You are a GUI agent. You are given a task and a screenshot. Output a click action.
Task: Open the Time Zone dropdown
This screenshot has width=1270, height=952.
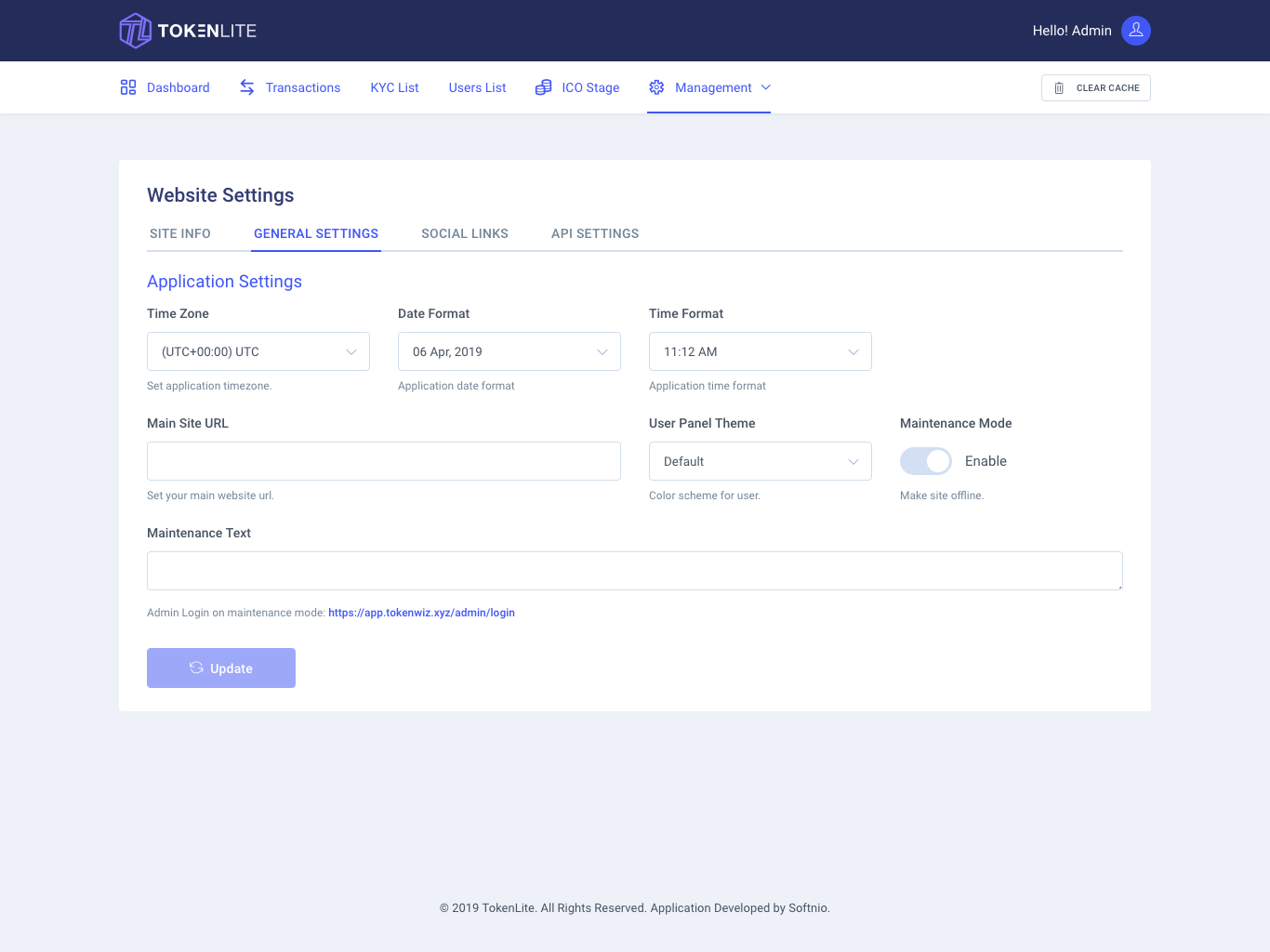point(258,351)
